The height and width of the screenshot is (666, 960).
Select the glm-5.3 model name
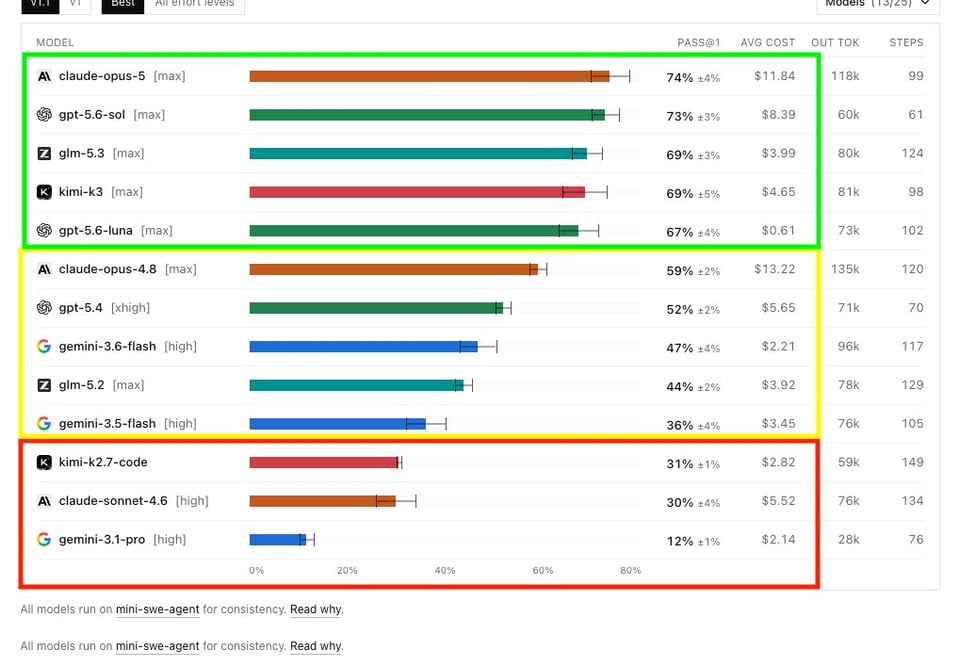pos(81,153)
